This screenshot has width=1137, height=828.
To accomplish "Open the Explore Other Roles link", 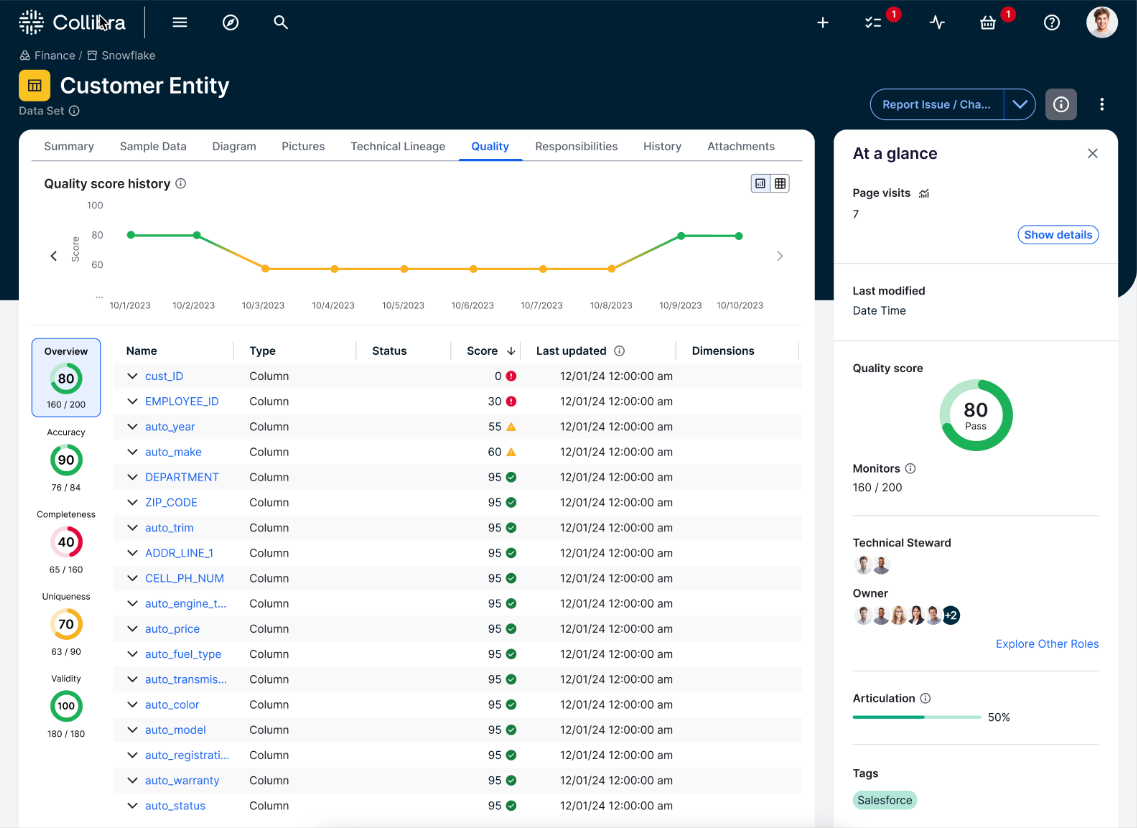I will tap(1047, 643).
